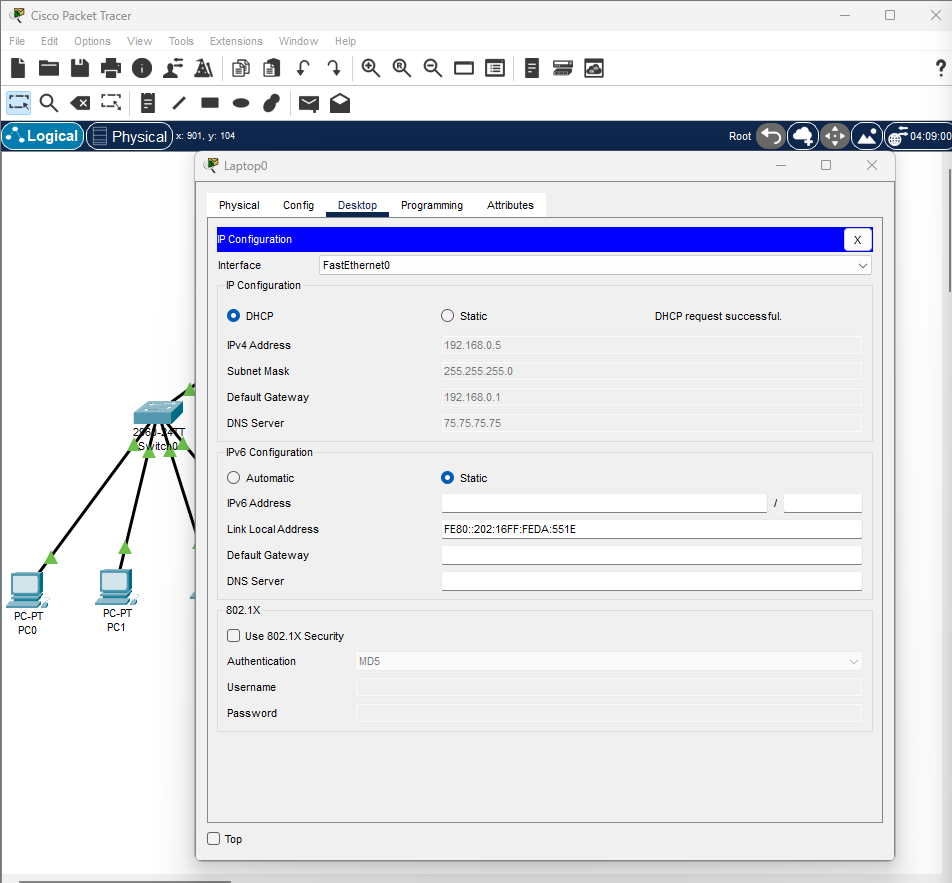Viewport: 952px width, 883px height.
Task: Choose the Select tool icon
Action: point(19,103)
